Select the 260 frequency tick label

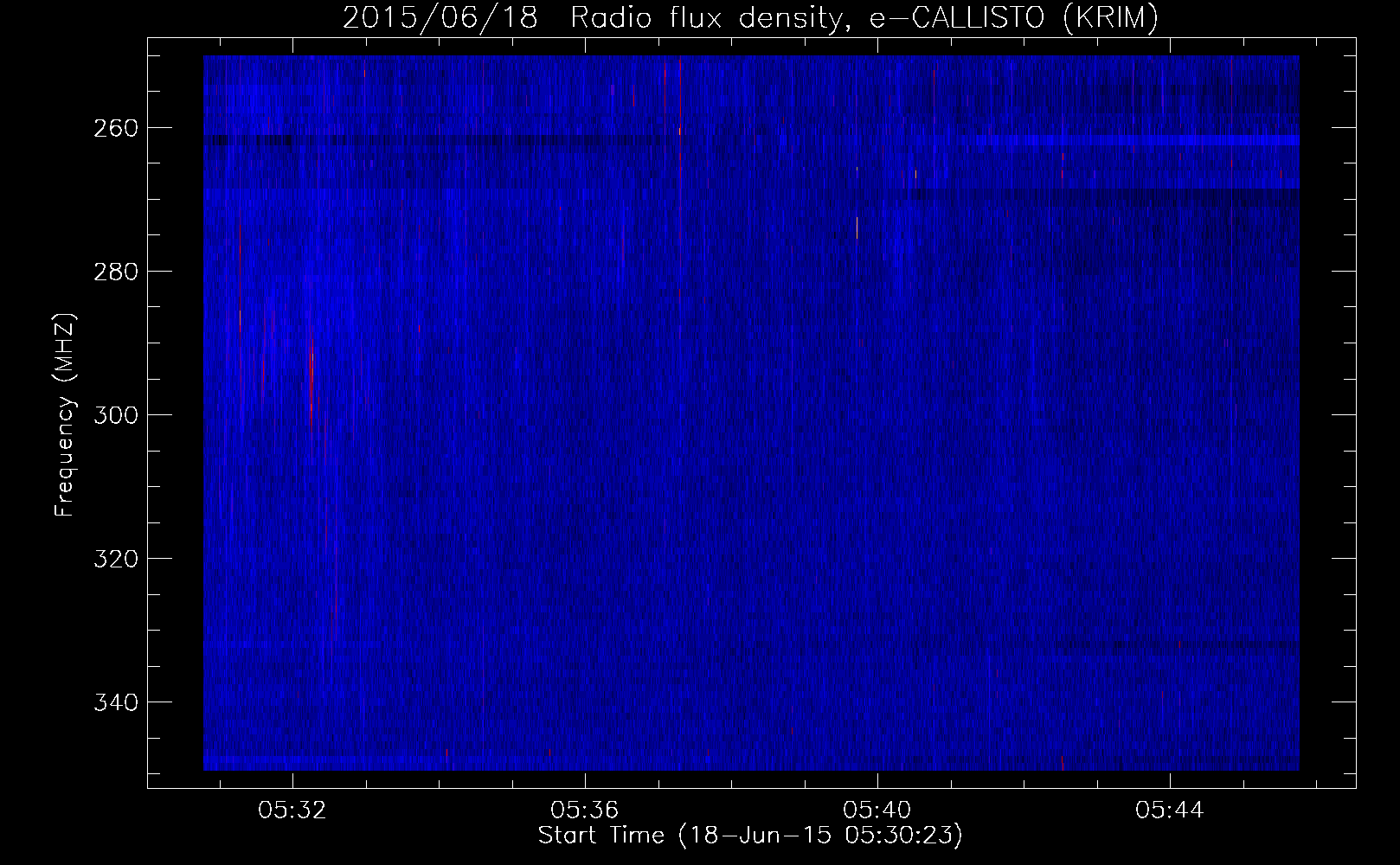coord(116,128)
